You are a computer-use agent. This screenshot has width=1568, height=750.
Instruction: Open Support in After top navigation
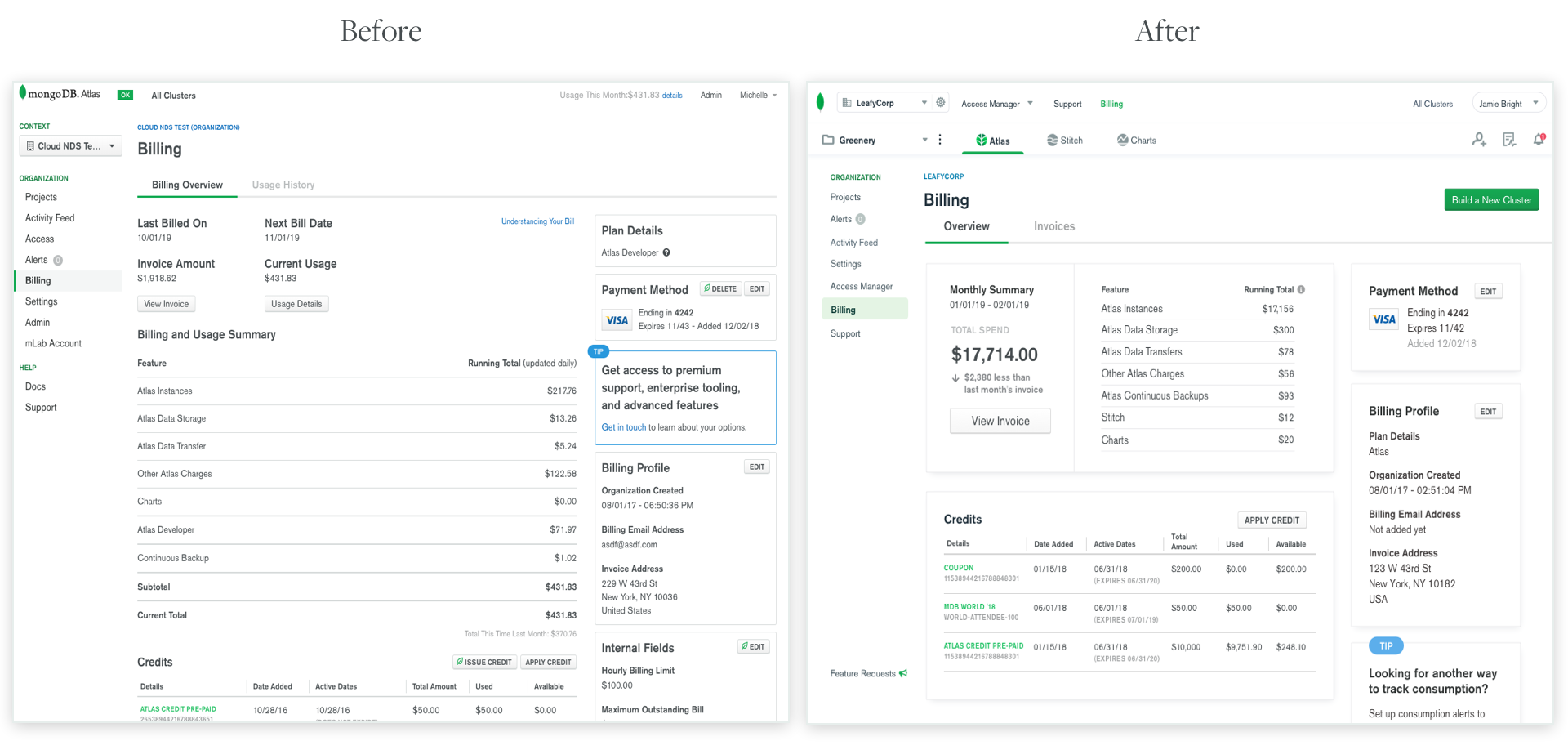(1067, 104)
